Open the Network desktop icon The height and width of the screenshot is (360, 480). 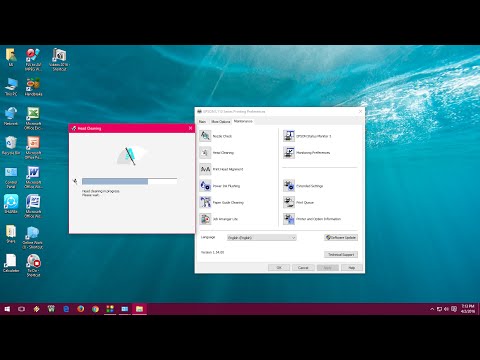tap(11, 116)
